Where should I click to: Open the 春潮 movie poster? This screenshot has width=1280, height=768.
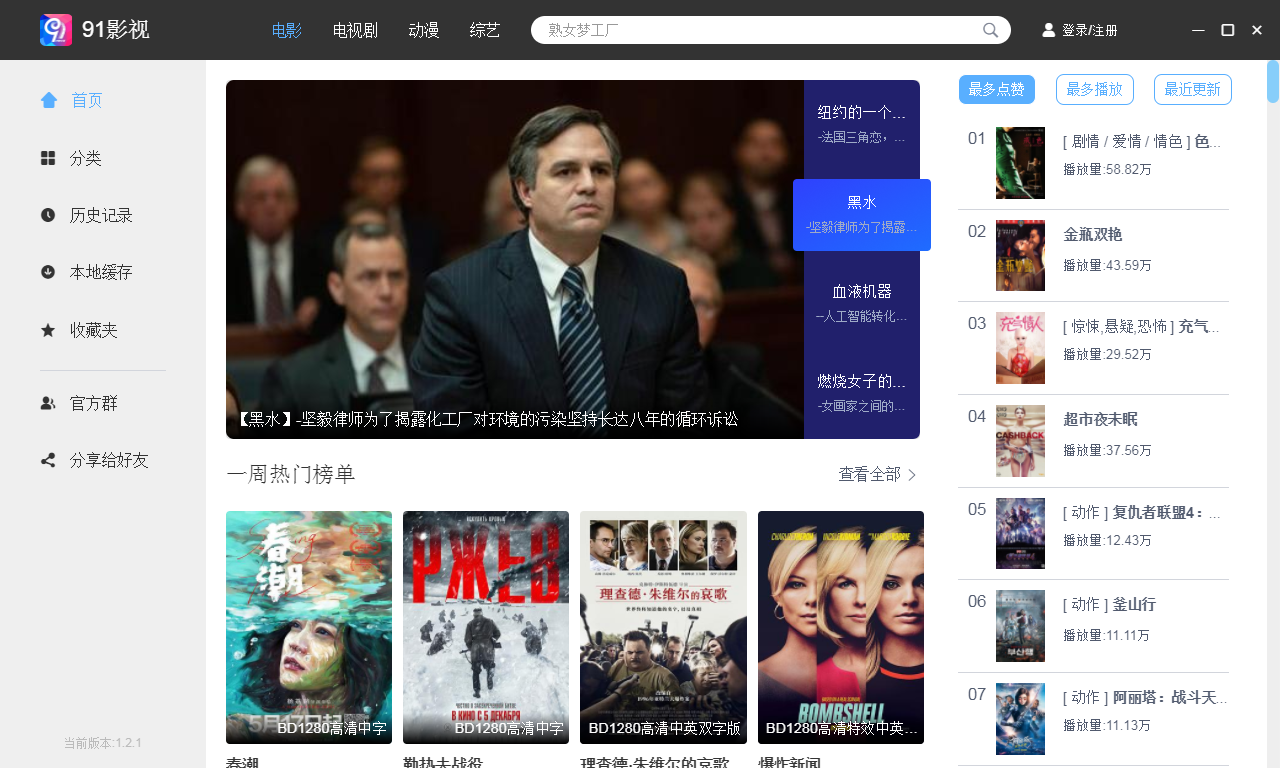coord(309,627)
